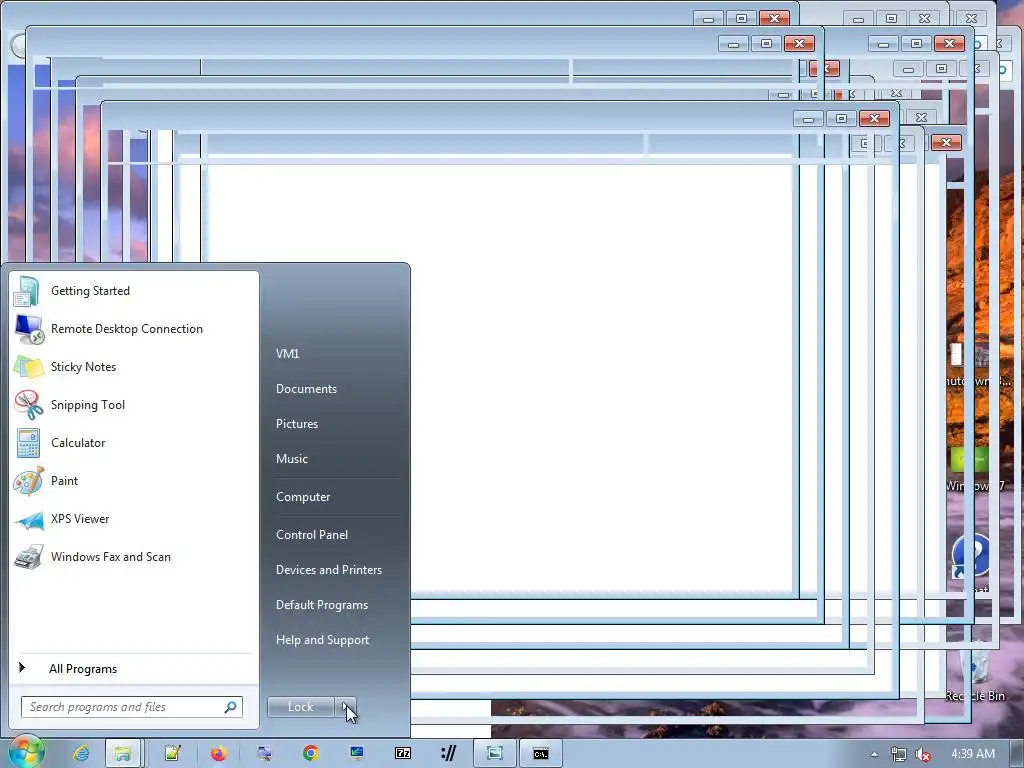The image size is (1024, 768).
Task: Click the :// app icon on taskbar
Action: 449,754
